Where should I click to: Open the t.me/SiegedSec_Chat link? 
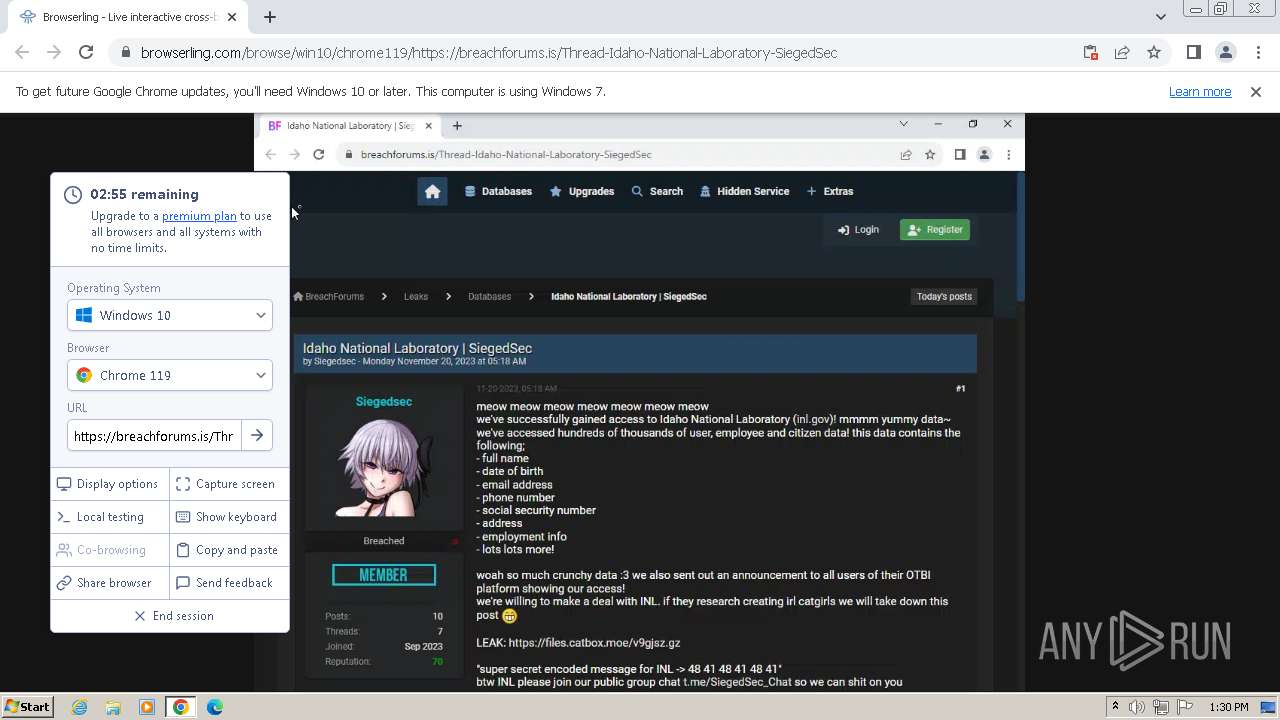pos(737,682)
